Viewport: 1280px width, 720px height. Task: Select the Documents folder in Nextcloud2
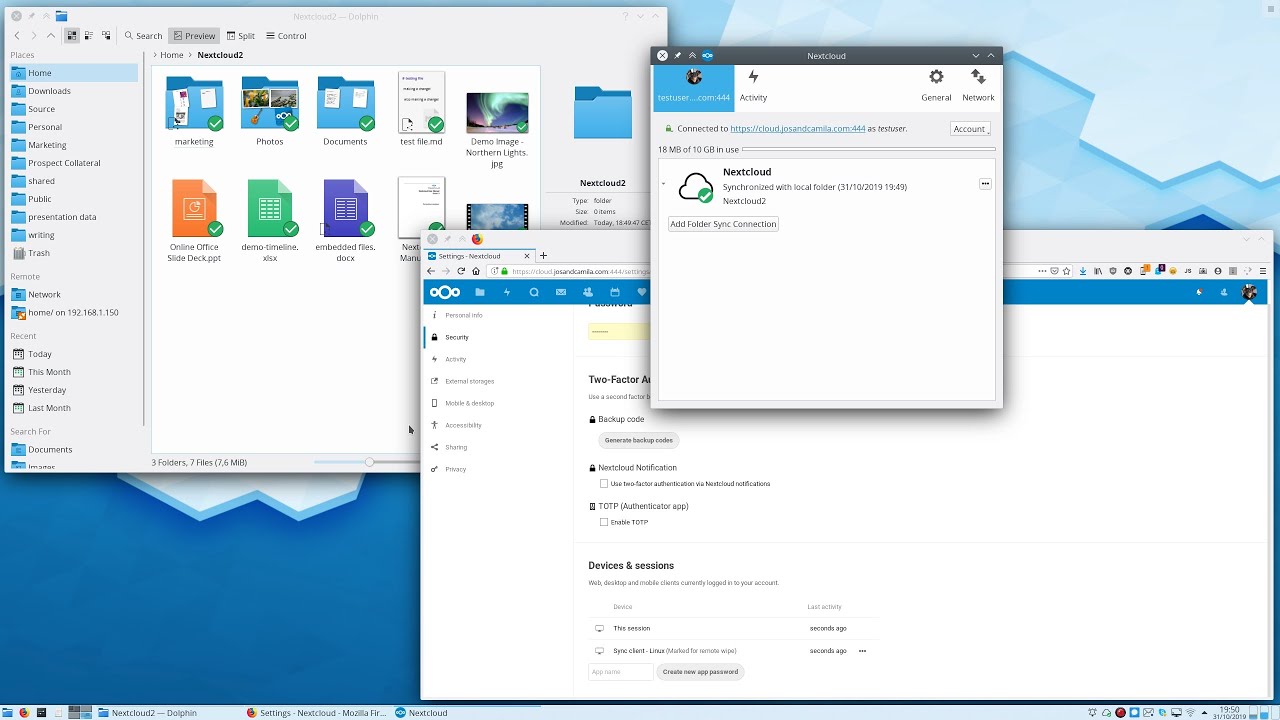pos(346,103)
